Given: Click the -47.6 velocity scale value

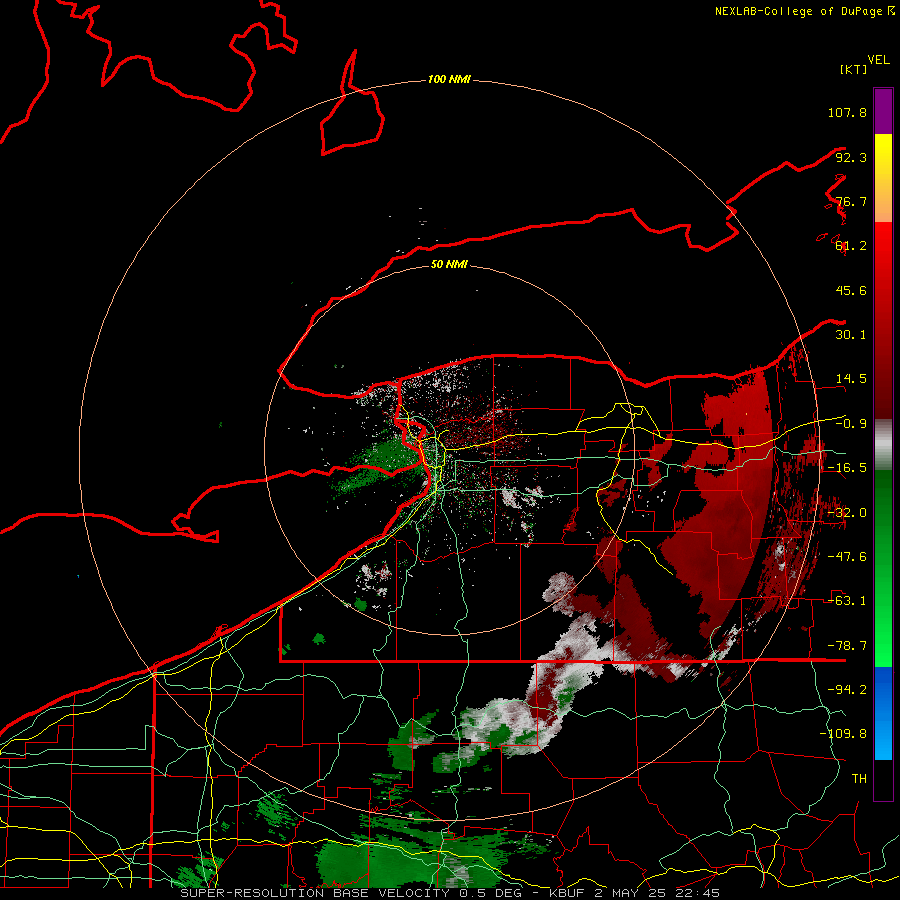Looking at the screenshot, I should [x=847, y=557].
